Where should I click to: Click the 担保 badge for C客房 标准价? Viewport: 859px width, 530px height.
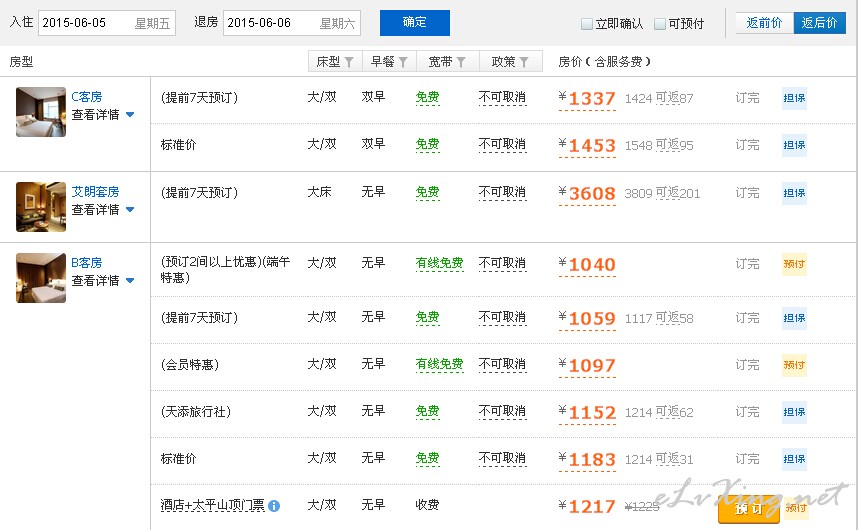(x=794, y=145)
